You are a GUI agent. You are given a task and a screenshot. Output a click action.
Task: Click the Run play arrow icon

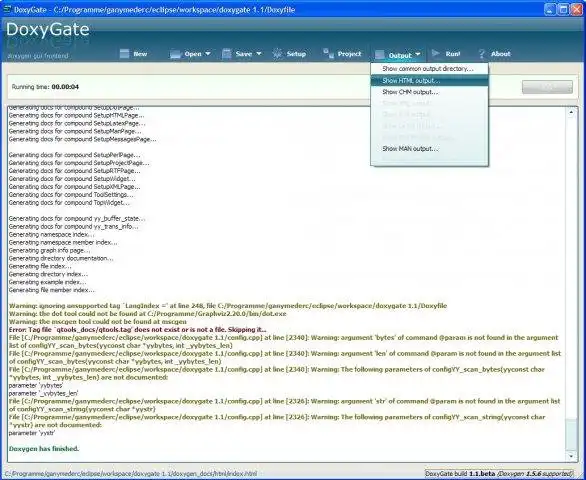(x=435, y=53)
